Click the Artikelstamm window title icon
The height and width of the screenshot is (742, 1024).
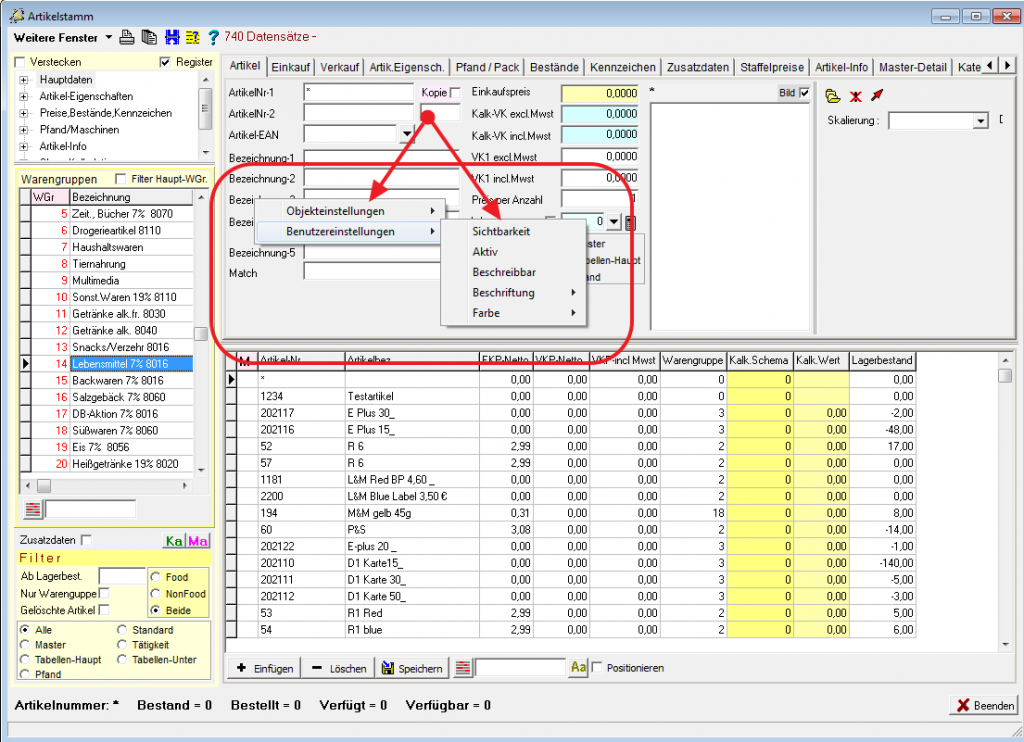click(16, 16)
